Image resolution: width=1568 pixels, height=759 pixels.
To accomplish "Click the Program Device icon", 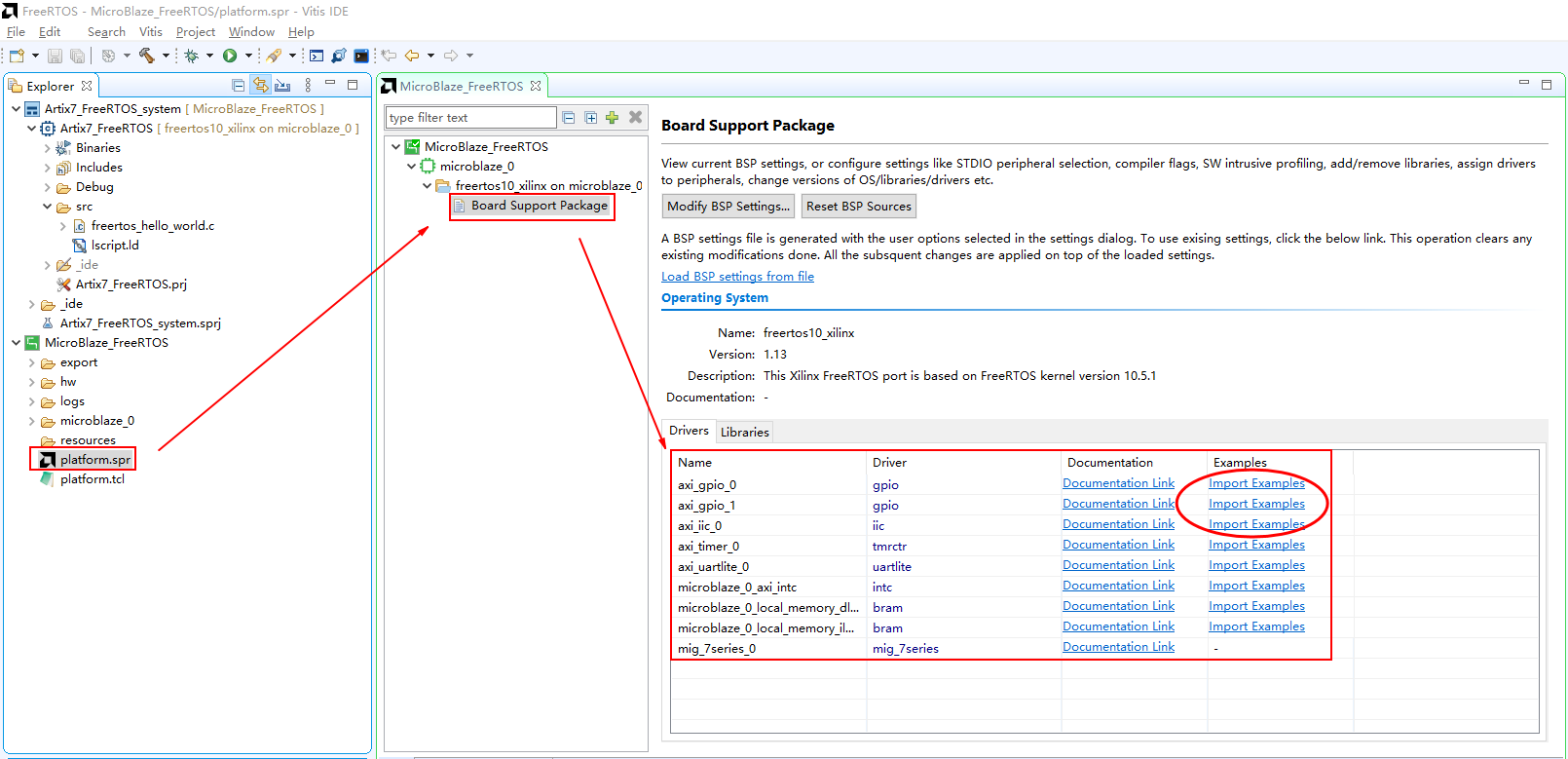I will [274, 56].
